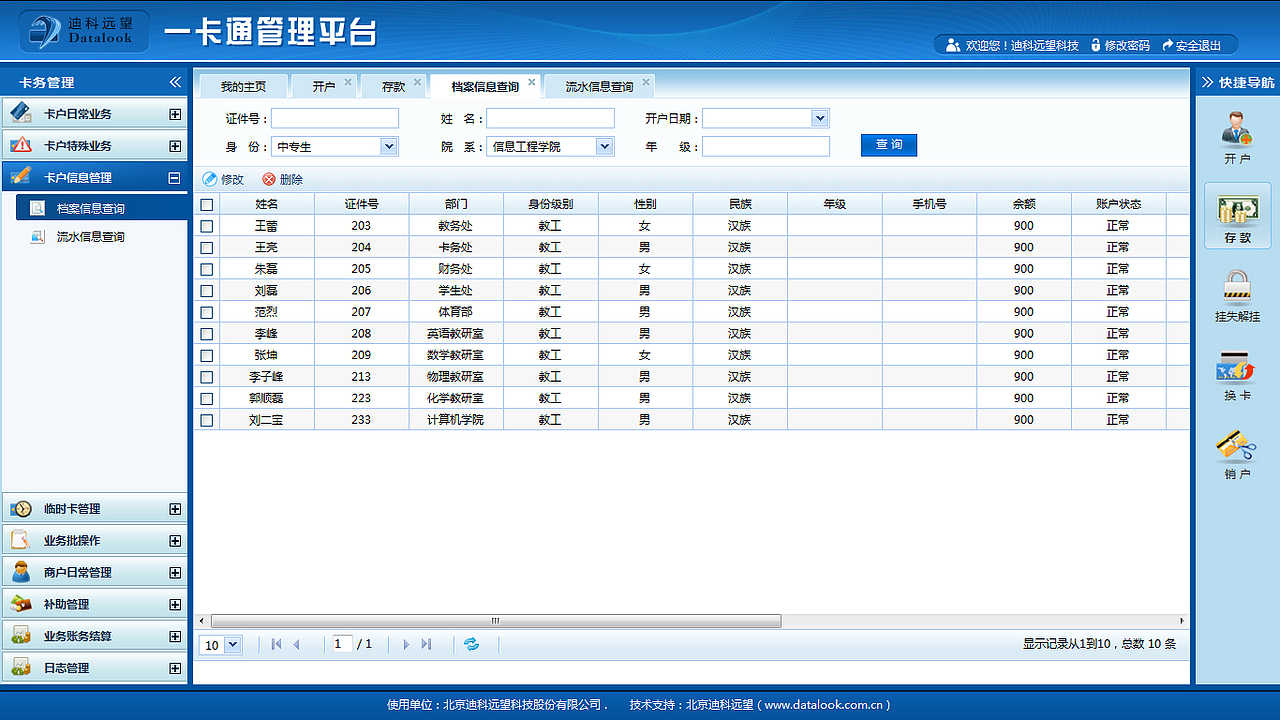Expand the 卡户日常业务 section
This screenshot has width=1280, height=720.
pos(175,114)
